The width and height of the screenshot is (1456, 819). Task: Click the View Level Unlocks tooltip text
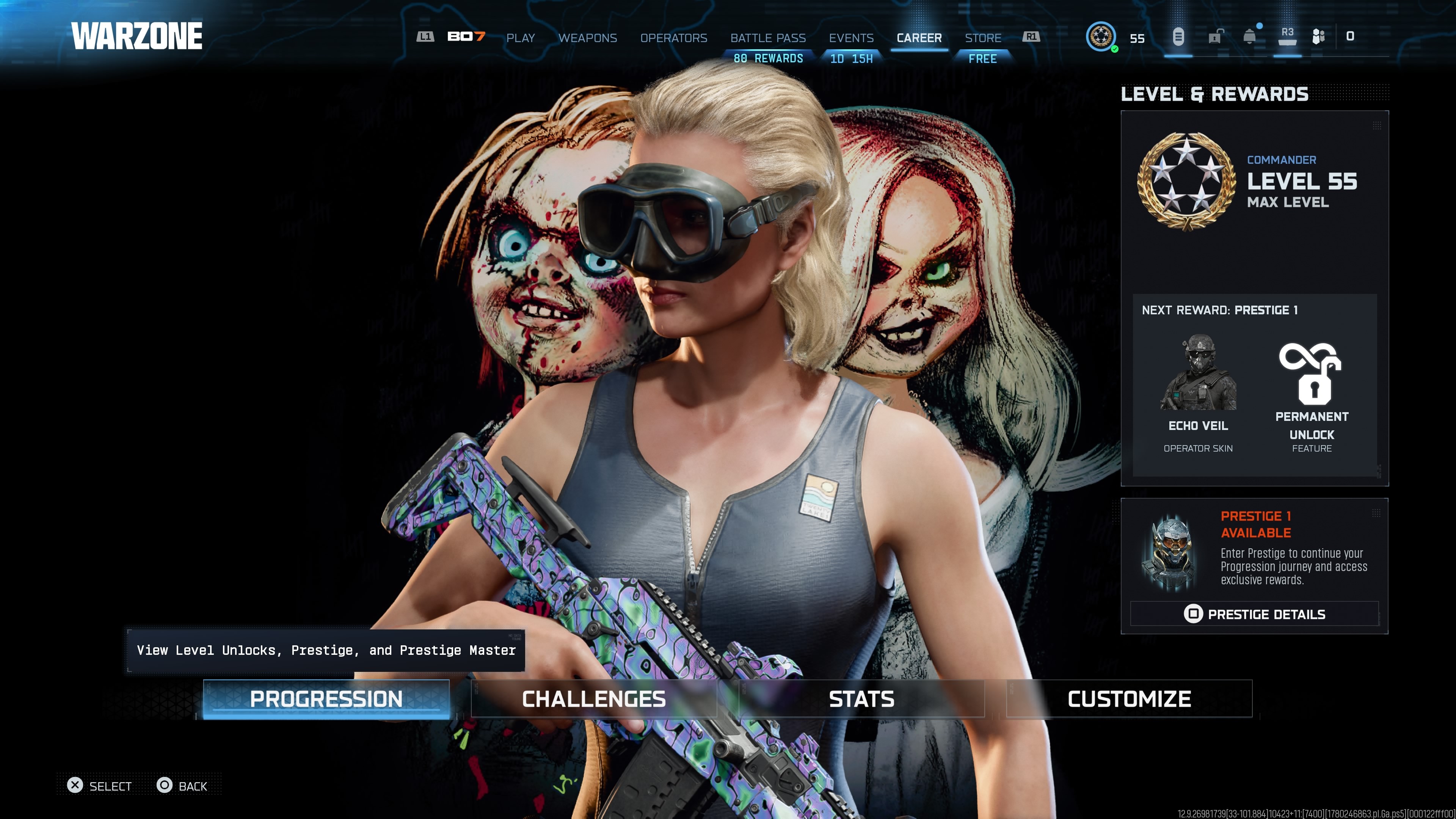(326, 650)
